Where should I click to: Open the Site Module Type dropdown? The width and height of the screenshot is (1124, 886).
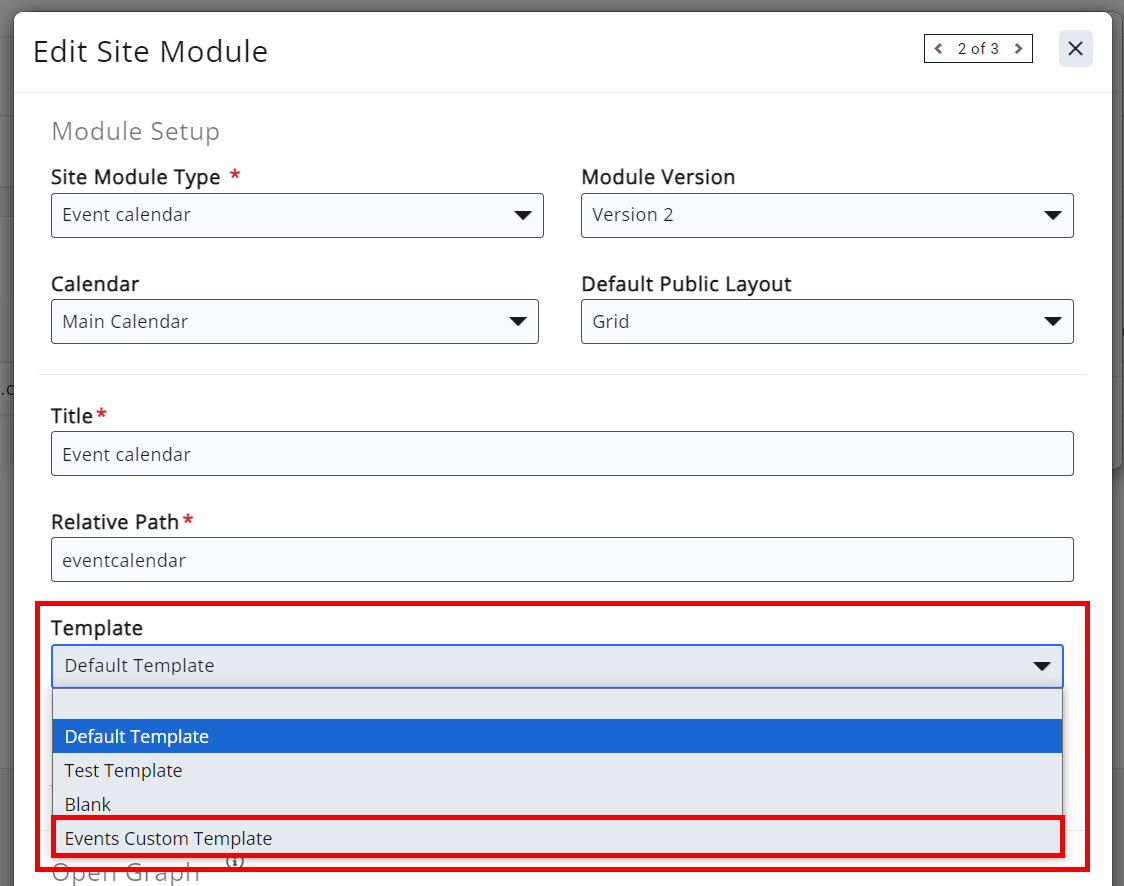[297, 215]
